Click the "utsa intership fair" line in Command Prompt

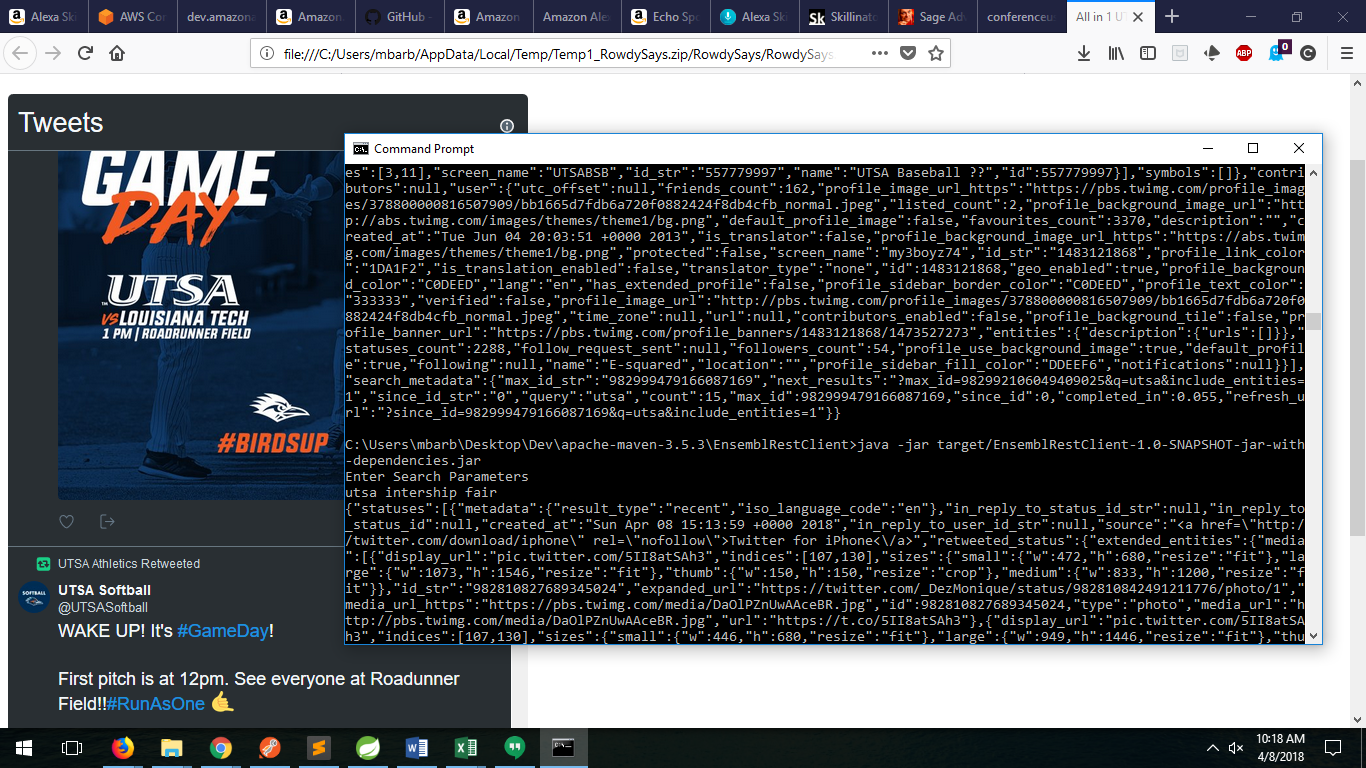420,492
